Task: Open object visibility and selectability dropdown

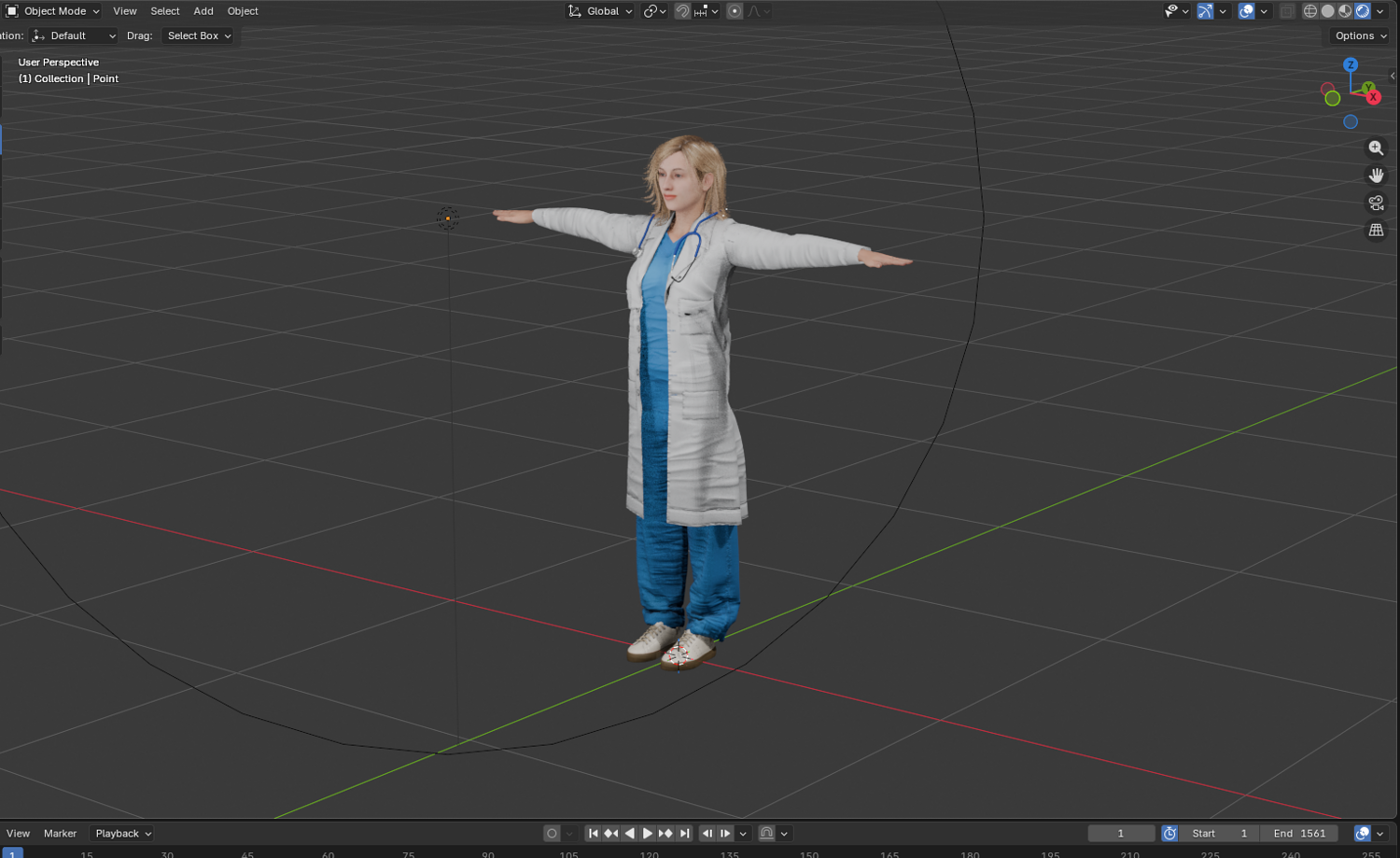Action: (1176, 11)
